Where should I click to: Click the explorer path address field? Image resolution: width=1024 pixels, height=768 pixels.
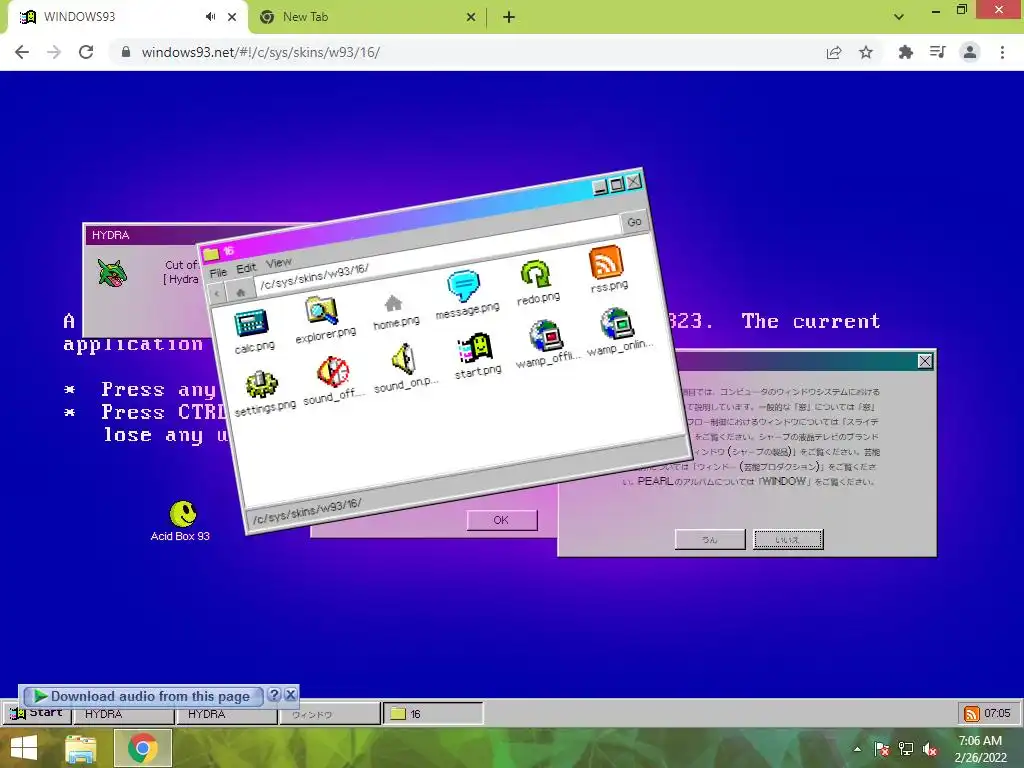(438, 255)
